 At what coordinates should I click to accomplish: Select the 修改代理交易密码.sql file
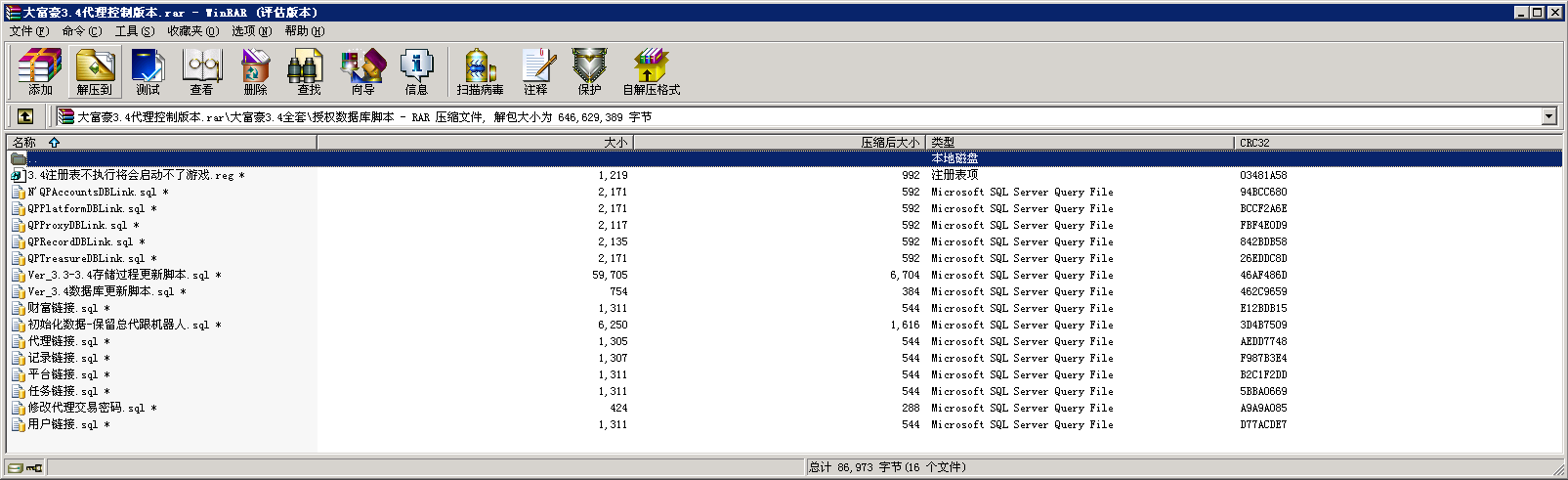click(x=86, y=409)
